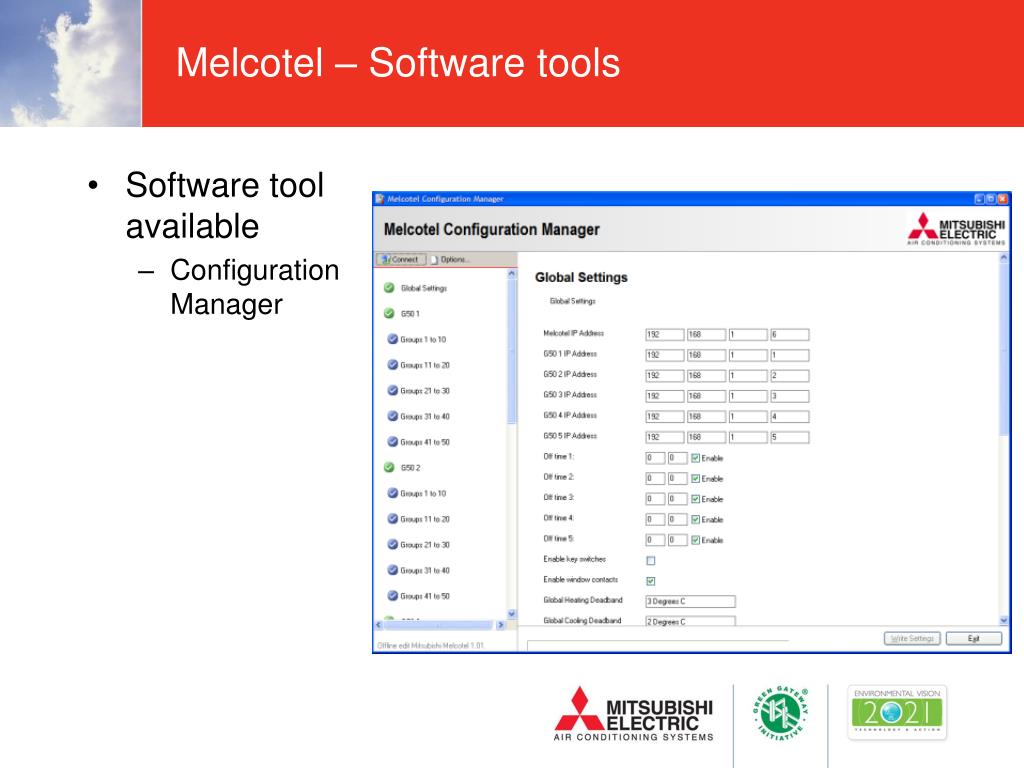Open Groups 41 to 50 under G50 2
This screenshot has width=1024, height=768.
pyautogui.click(x=425, y=596)
